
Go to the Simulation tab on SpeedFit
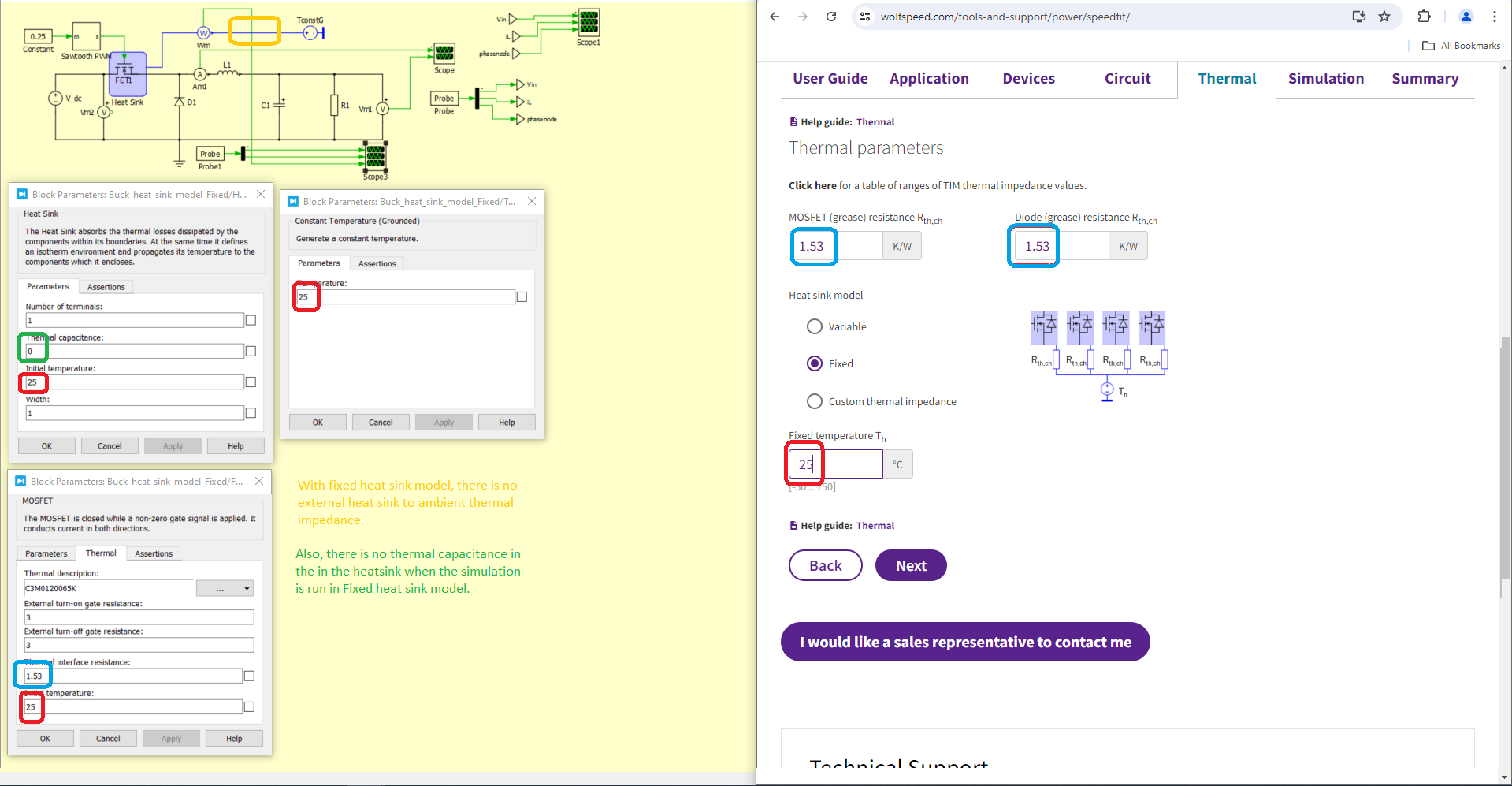click(1326, 79)
